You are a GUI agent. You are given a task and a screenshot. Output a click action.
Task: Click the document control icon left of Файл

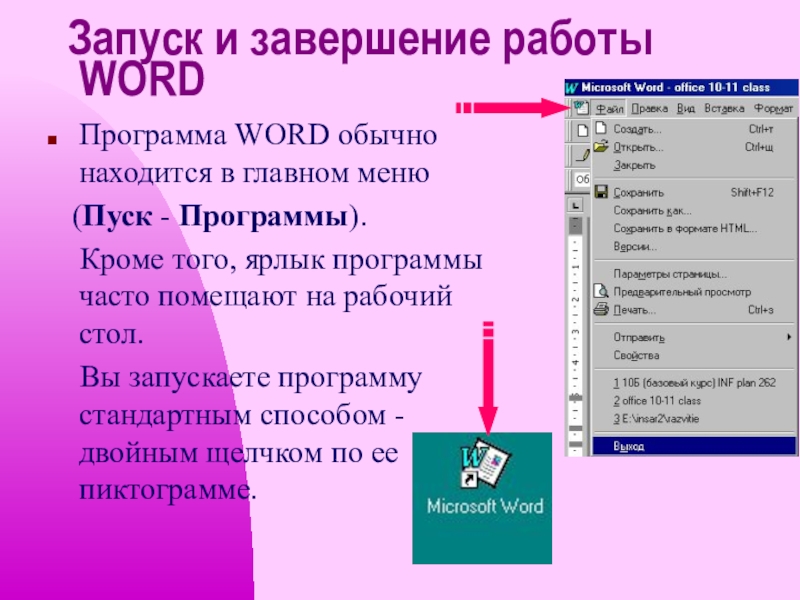click(x=581, y=108)
